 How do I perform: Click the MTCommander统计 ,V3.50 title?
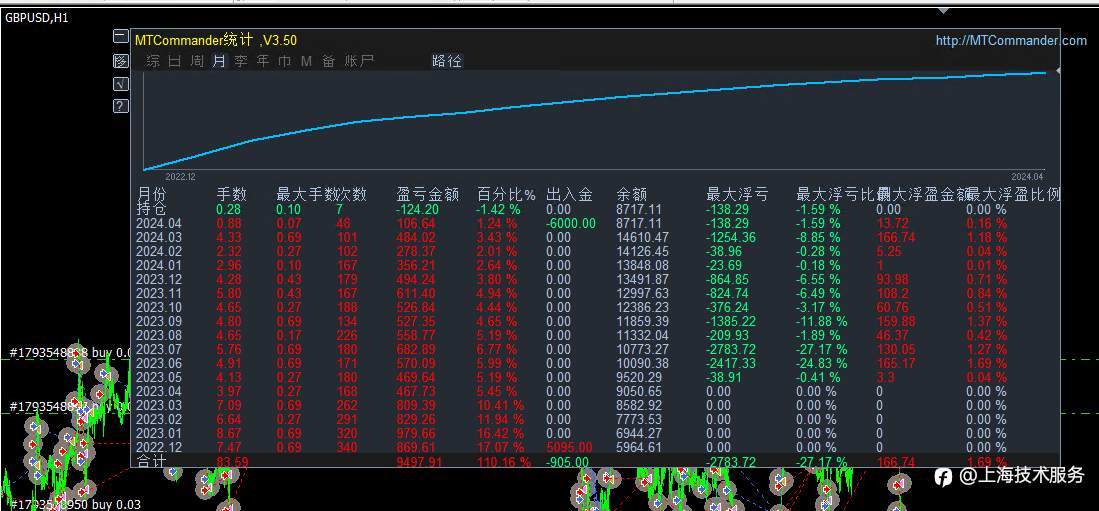[216, 41]
